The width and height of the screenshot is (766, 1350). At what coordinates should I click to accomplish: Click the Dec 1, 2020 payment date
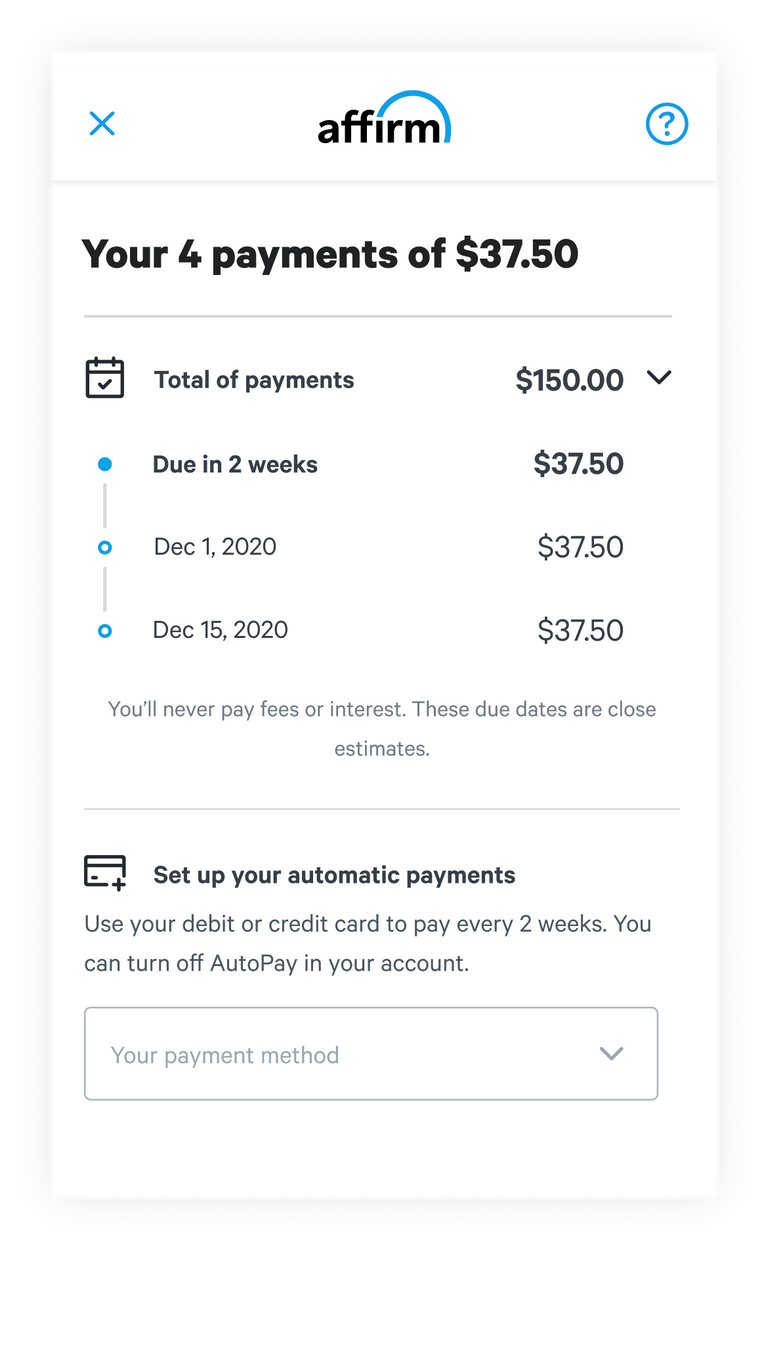[215, 547]
